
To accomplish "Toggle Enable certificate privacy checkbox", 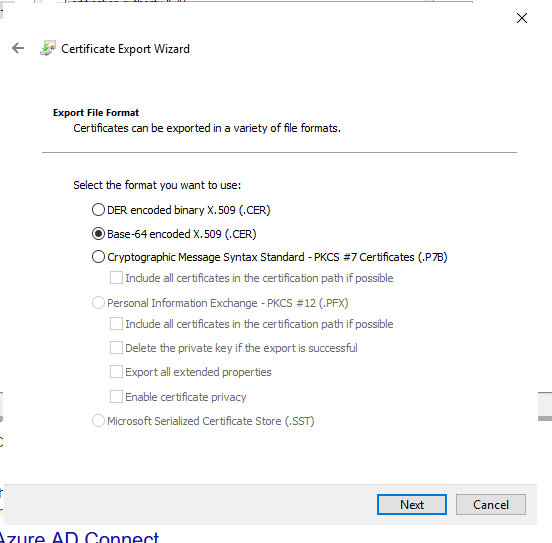I will point(116,397).
